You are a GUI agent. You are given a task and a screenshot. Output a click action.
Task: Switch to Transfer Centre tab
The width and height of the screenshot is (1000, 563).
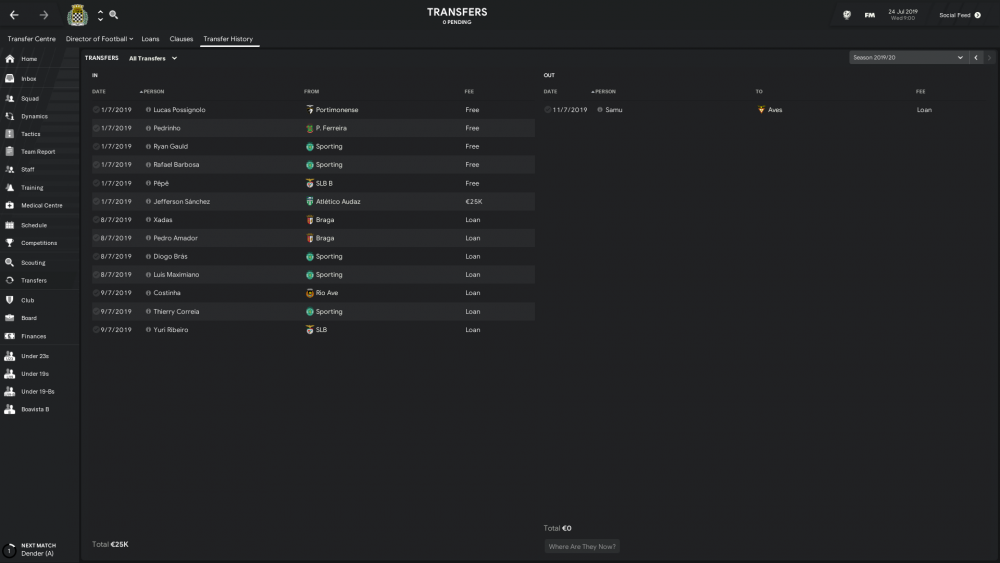click(x=32, y=39)
